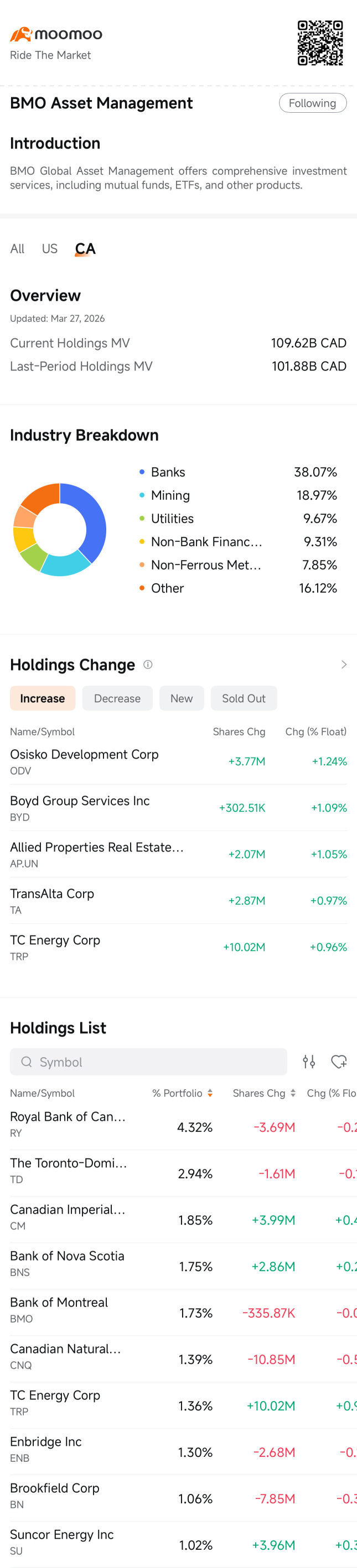Click search magnifier icon in Symbol field
Viewport: 357px width, 1568px height.
point(26,1062)
